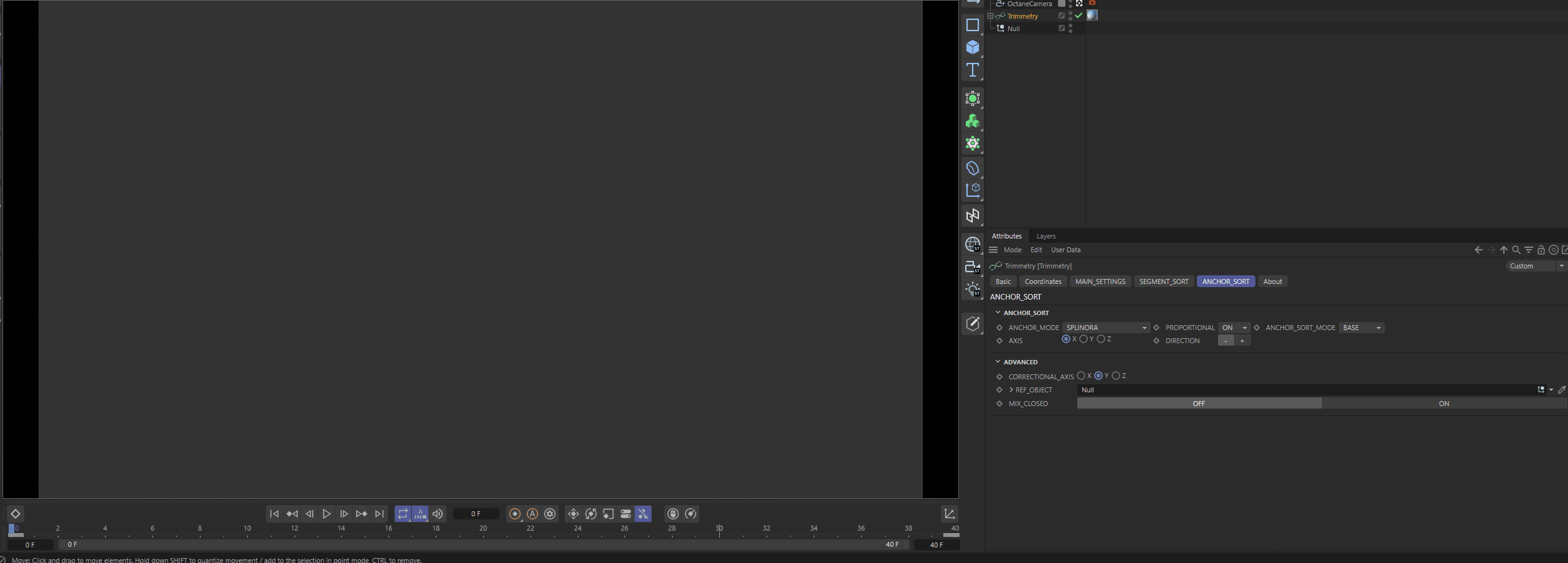The width and height of the screenshot is (1568, 563).
Task: Toggle sound playback speaker
Action: 438,514
